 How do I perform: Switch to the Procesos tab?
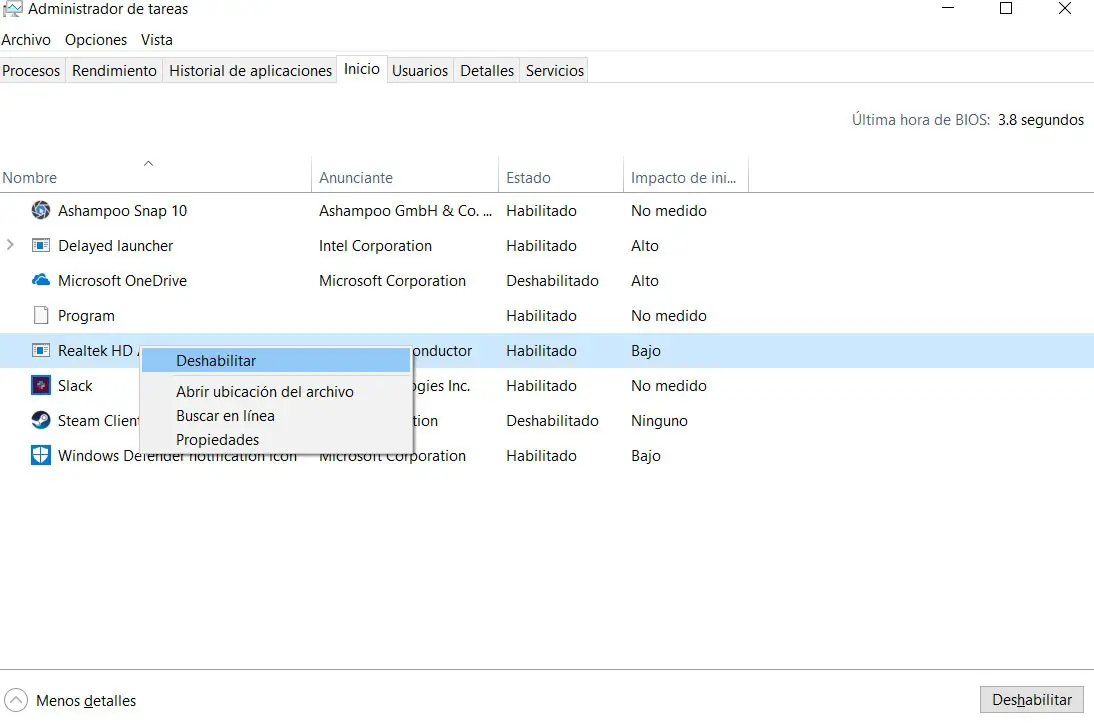(x=31, y=70)
